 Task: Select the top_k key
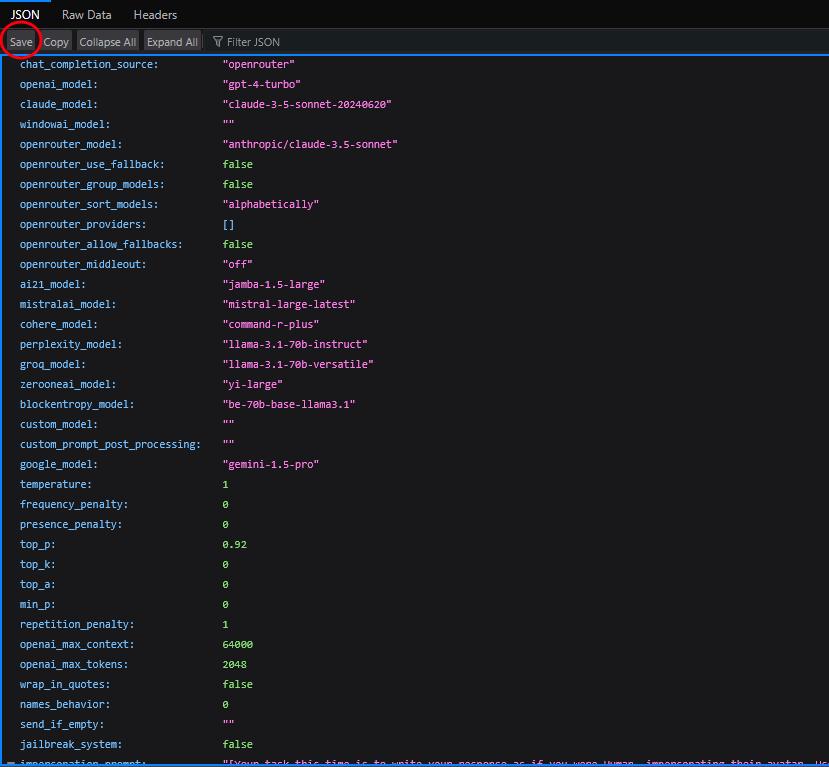tap(38, 565)
